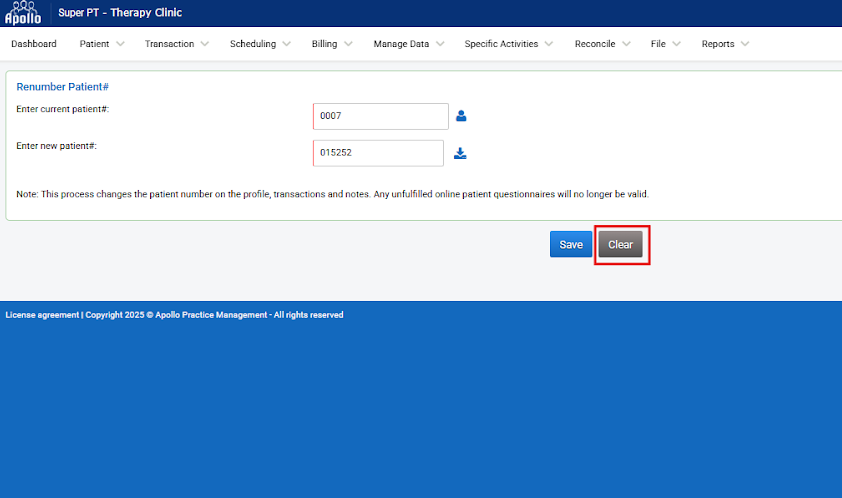The height and width of the screenshot is (498, 842).
Task: Open the License agreement link in footer
Action: [x=42, y=315]
